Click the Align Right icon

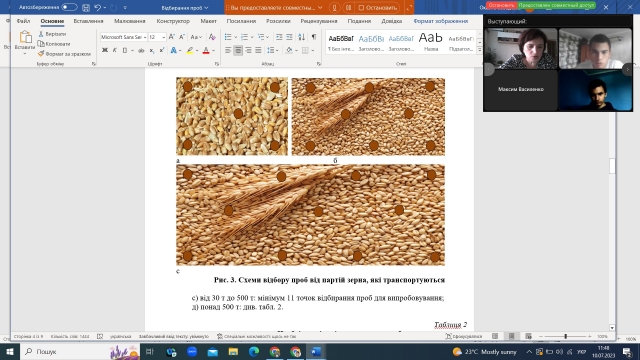coord(248,50)
